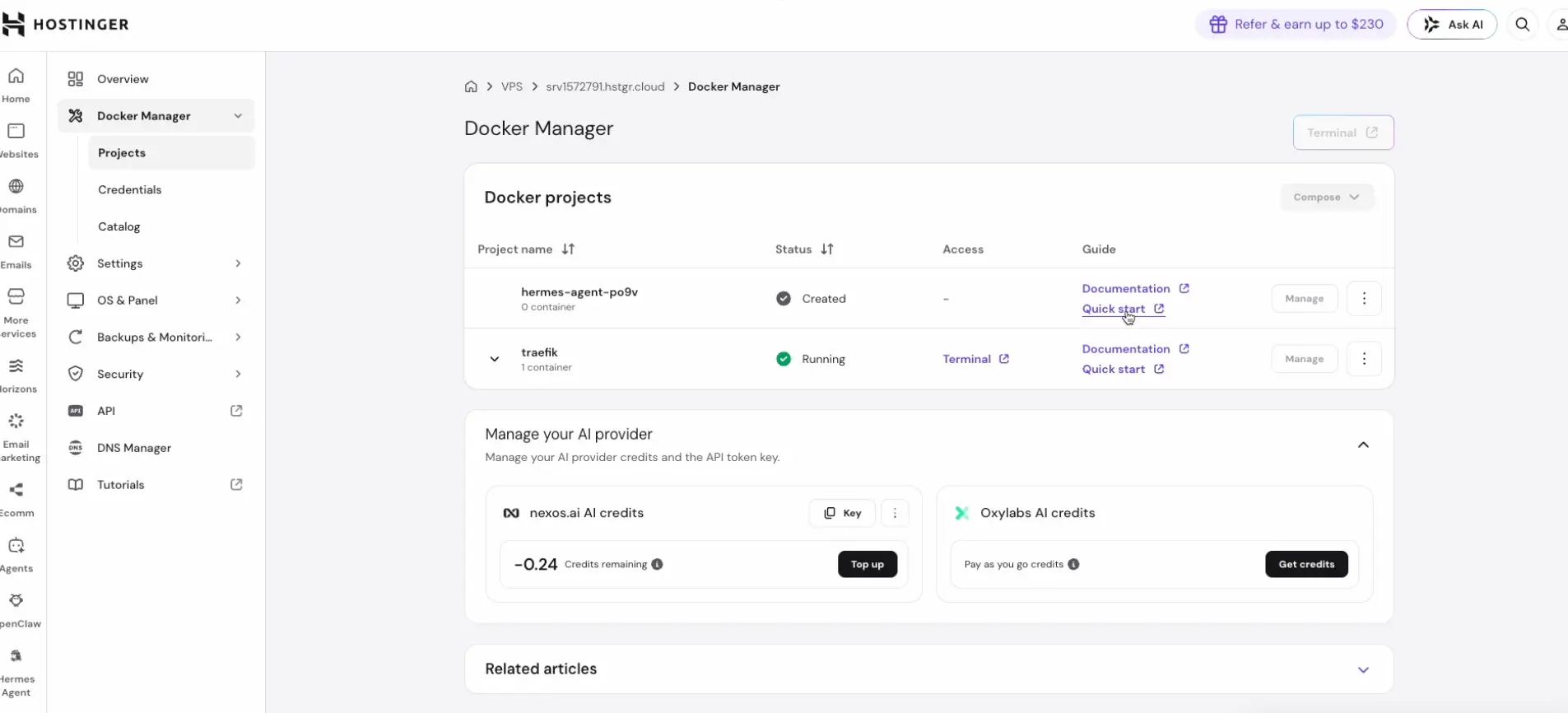Click the -0.24 credits value
The image size is (1568, 713).
[536, 564]
